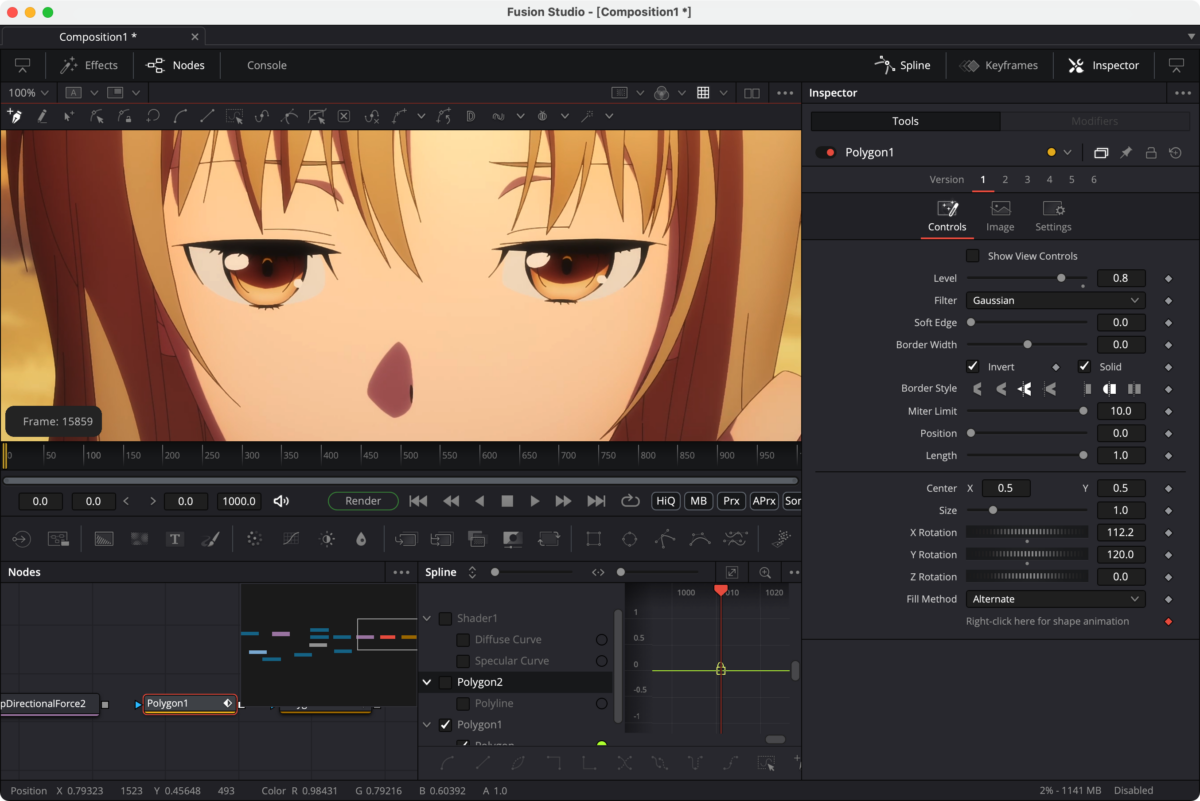Viewport: 1200px width, 801px height.
Task: Click the versions stack icon in Inspector
Action: click(1101, 153)
